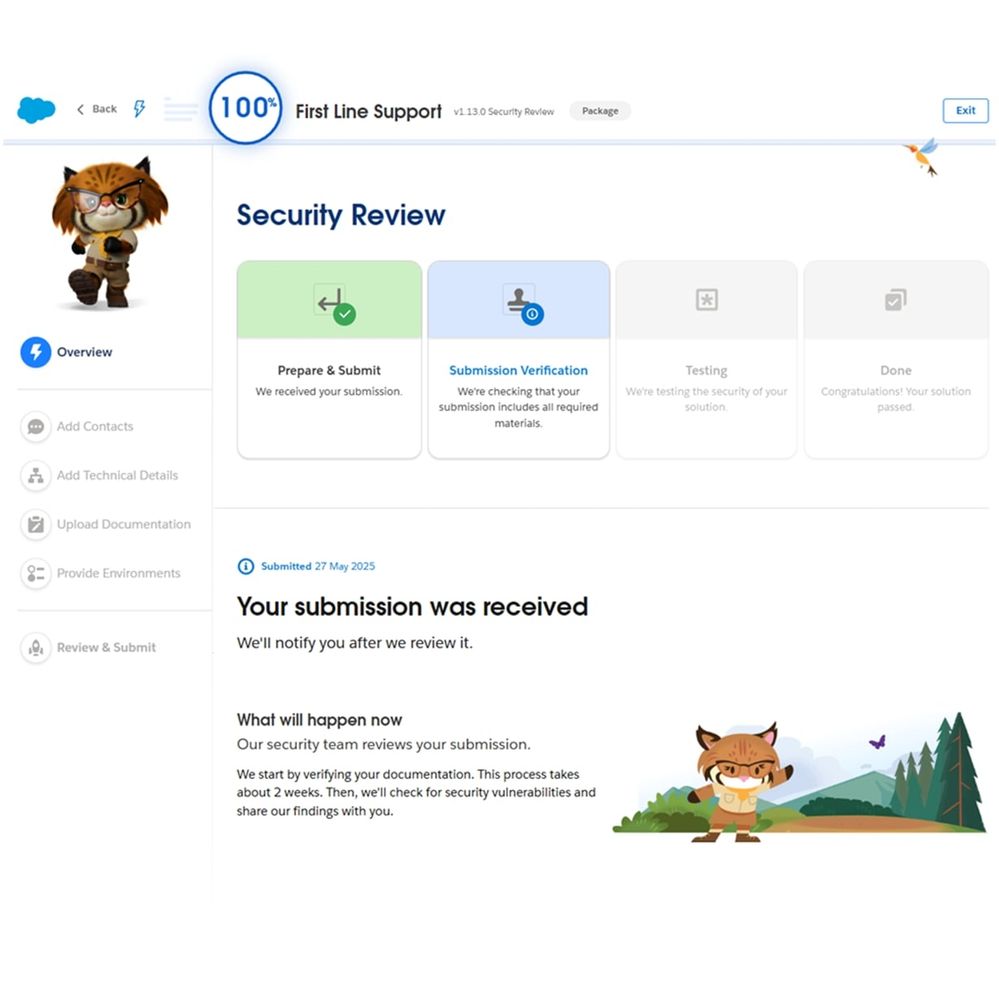Click the Salesforce cloud logo
The image size is (999, 1000).
coord(36,110)
